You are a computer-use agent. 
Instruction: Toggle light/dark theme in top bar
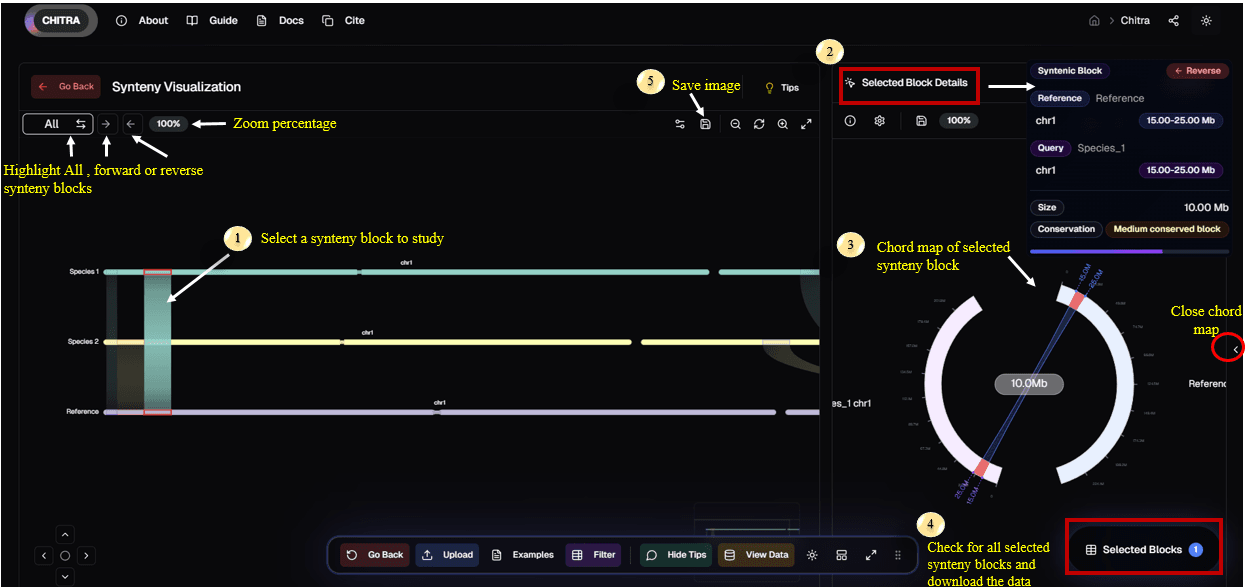(x=1206, y=20)
